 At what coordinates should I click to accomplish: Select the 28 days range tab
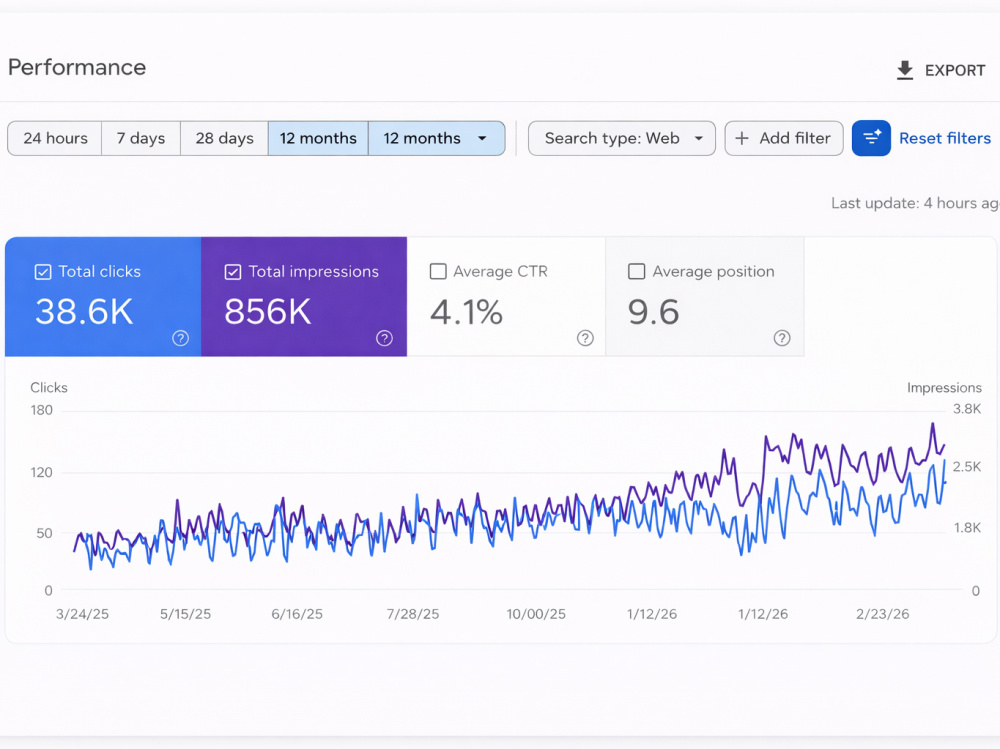pos(224,138)
